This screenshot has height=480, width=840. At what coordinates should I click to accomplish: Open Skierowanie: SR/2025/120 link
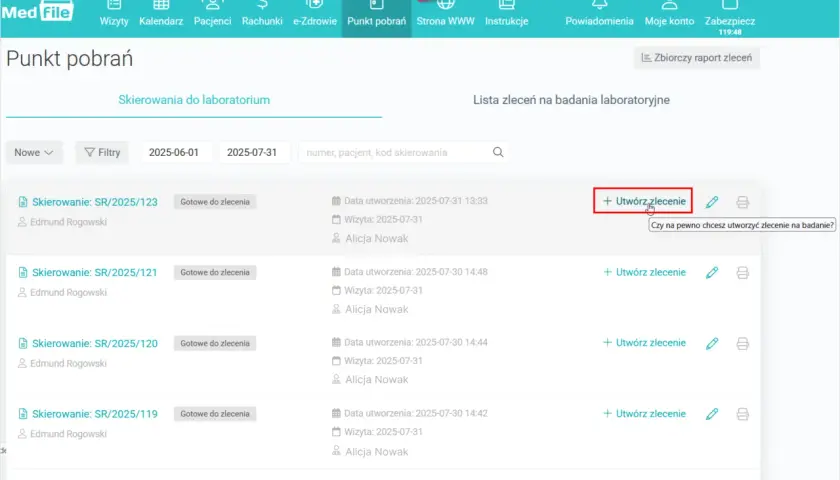pos(95,343)
